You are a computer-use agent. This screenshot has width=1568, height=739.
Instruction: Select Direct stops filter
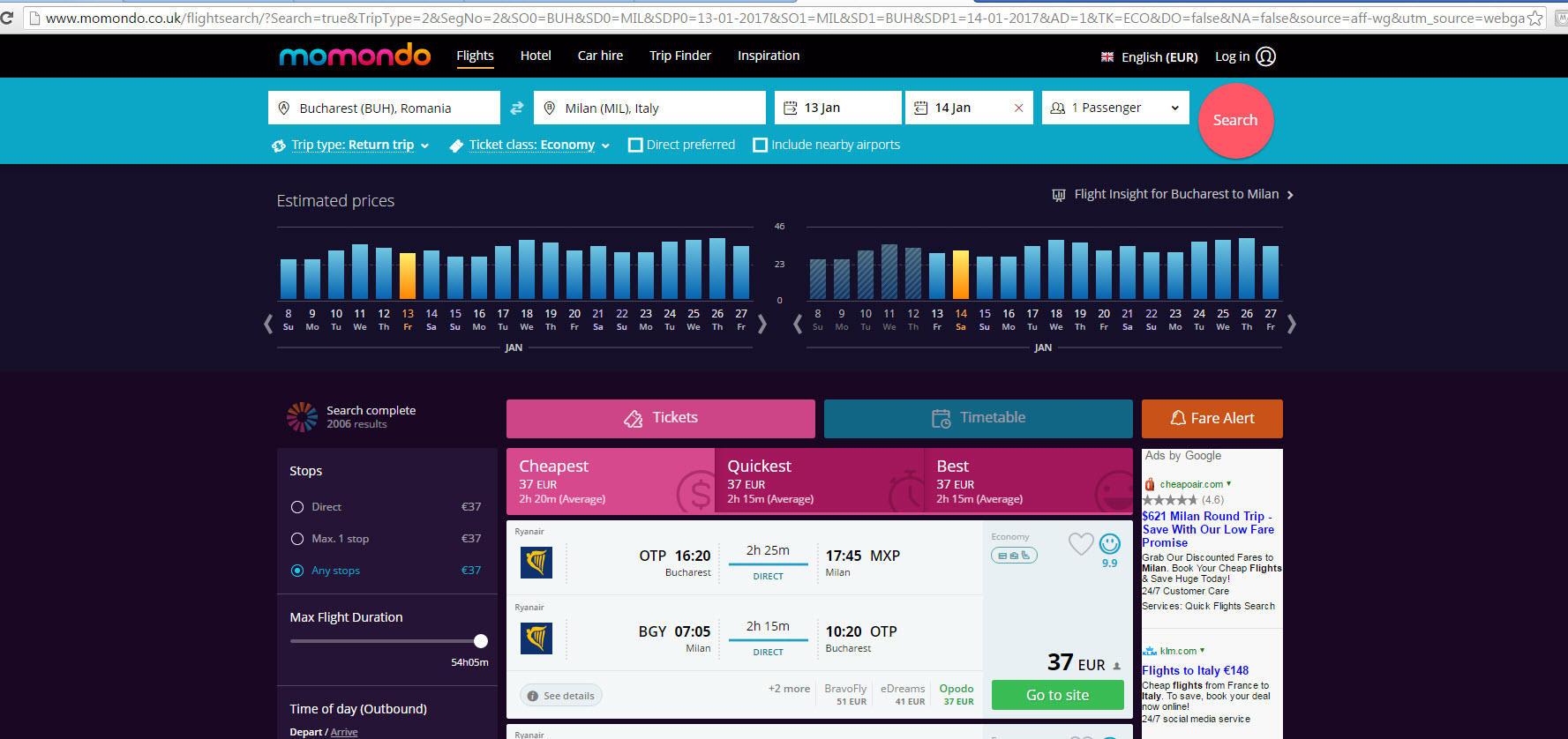tap(297, 507)
